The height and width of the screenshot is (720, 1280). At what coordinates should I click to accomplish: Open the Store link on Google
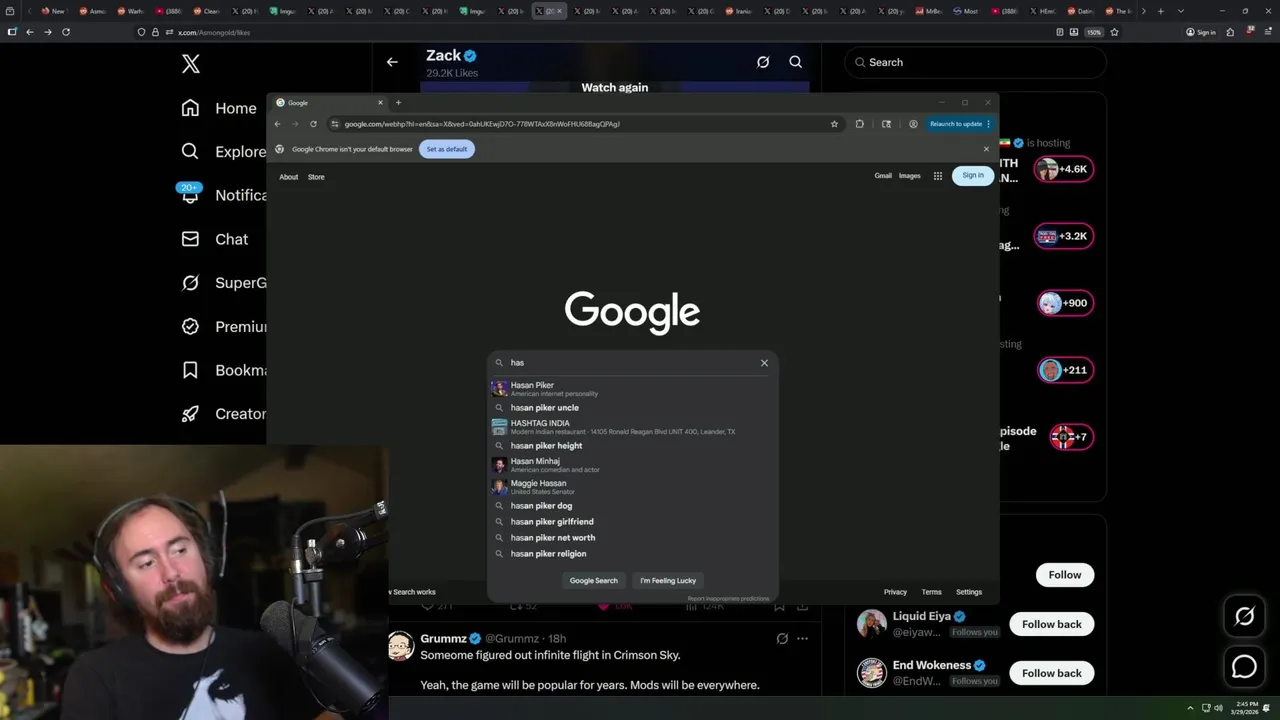[316, 177]
